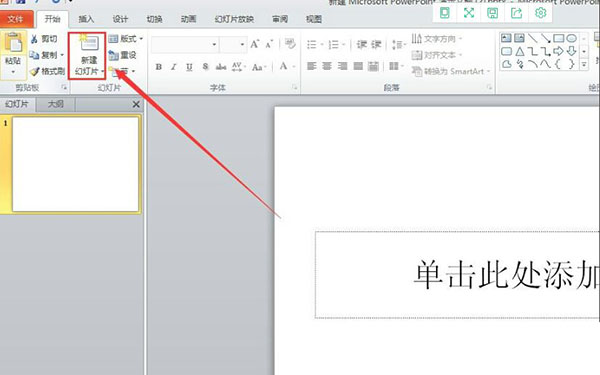Open the File (文件) tab
Image resolution: width=600 pixels, height=375 pixels.
16,19
